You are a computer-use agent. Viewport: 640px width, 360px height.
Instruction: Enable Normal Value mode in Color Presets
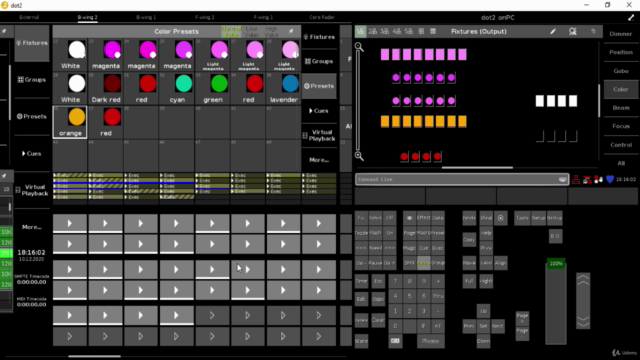231,31
